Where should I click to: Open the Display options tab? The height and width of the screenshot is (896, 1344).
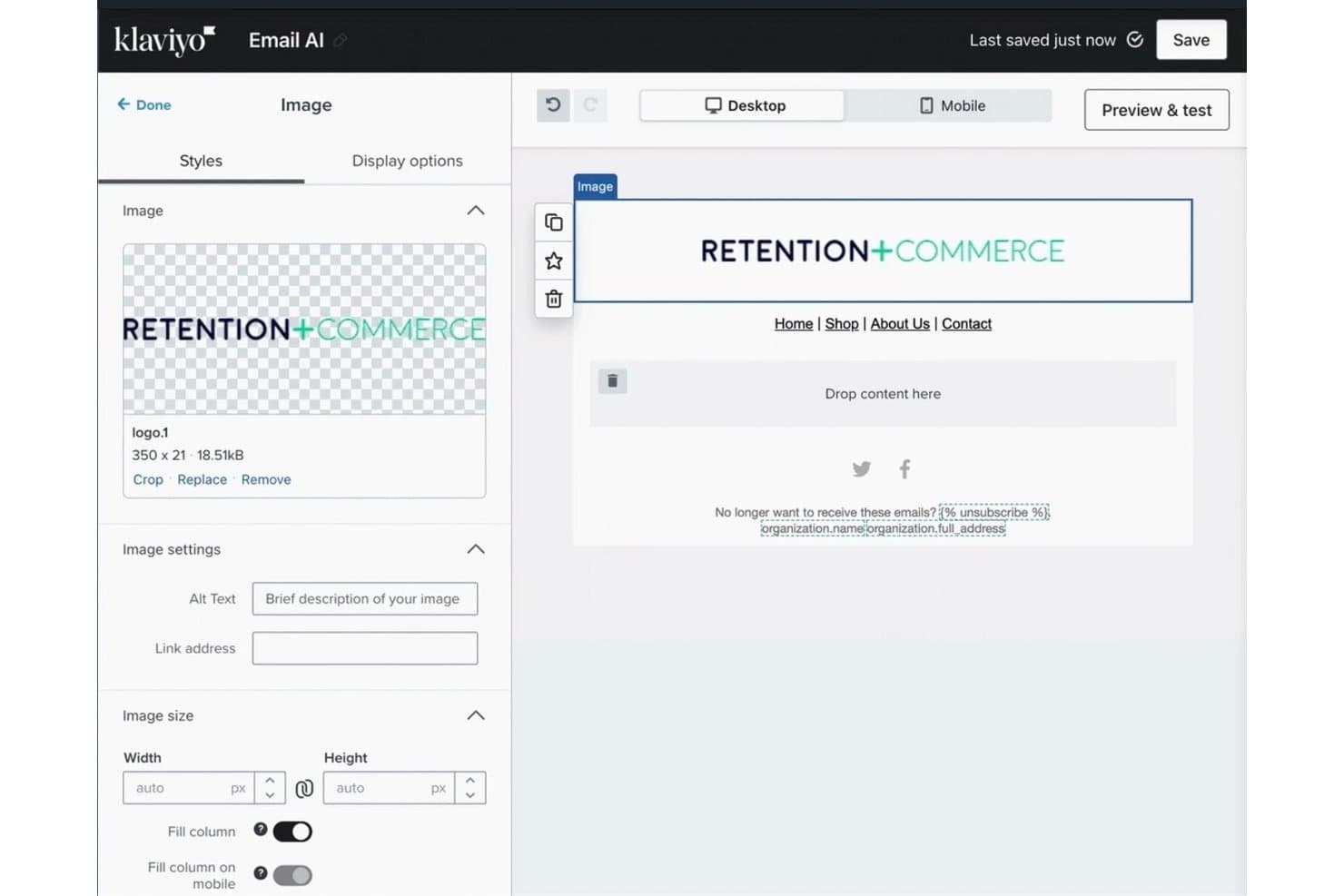407,161
